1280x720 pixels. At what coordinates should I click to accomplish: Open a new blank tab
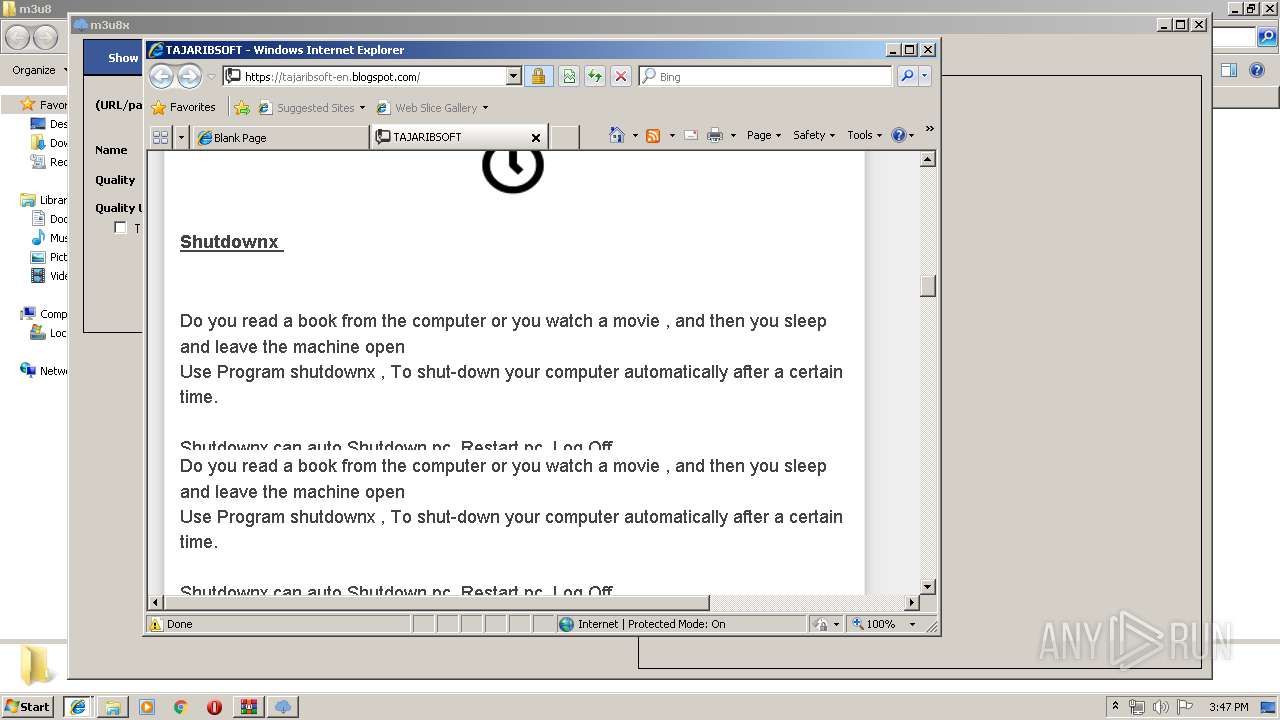[565, 137]
